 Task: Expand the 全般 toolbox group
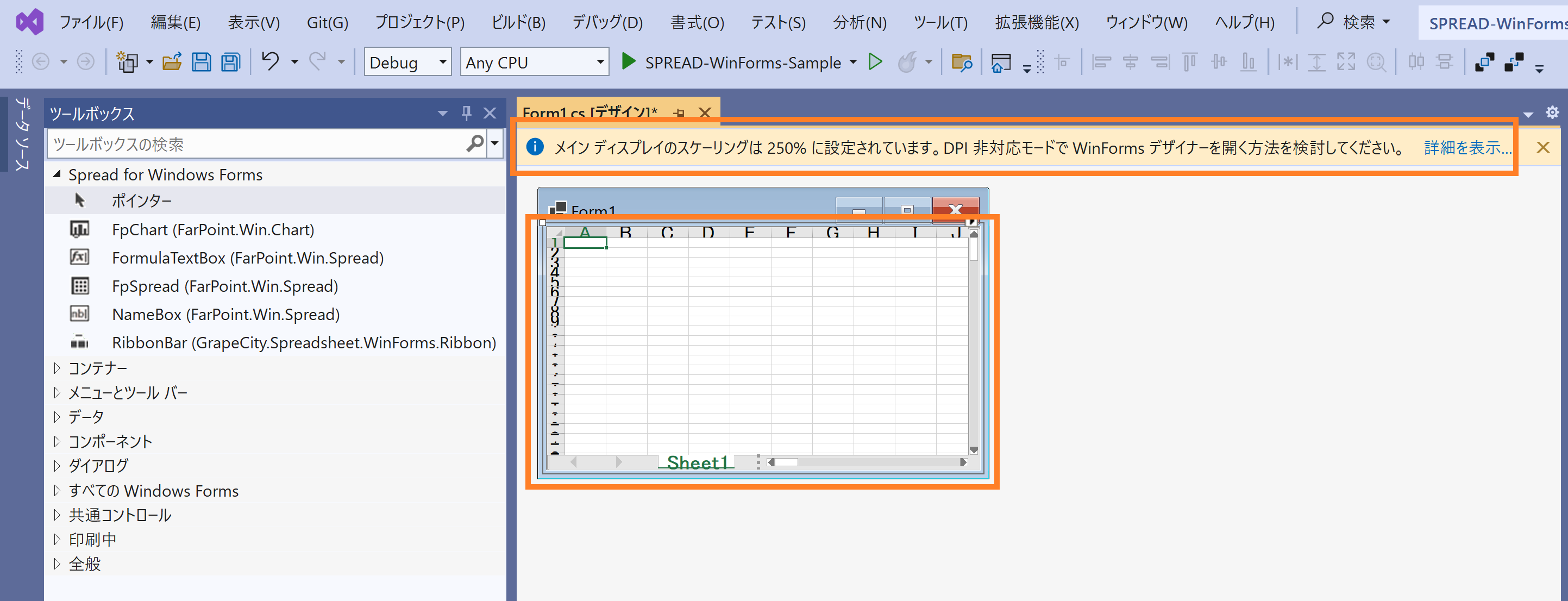click(57, 564)
